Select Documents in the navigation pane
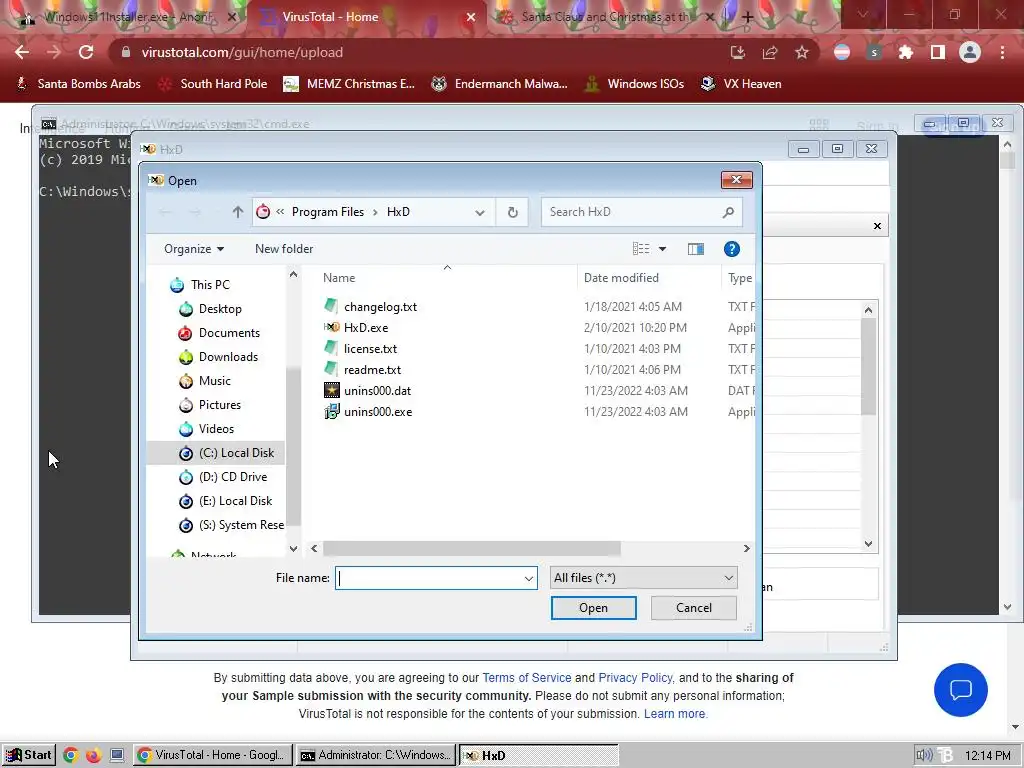This screenshot has height=768, width=1024. click(229, 333)
